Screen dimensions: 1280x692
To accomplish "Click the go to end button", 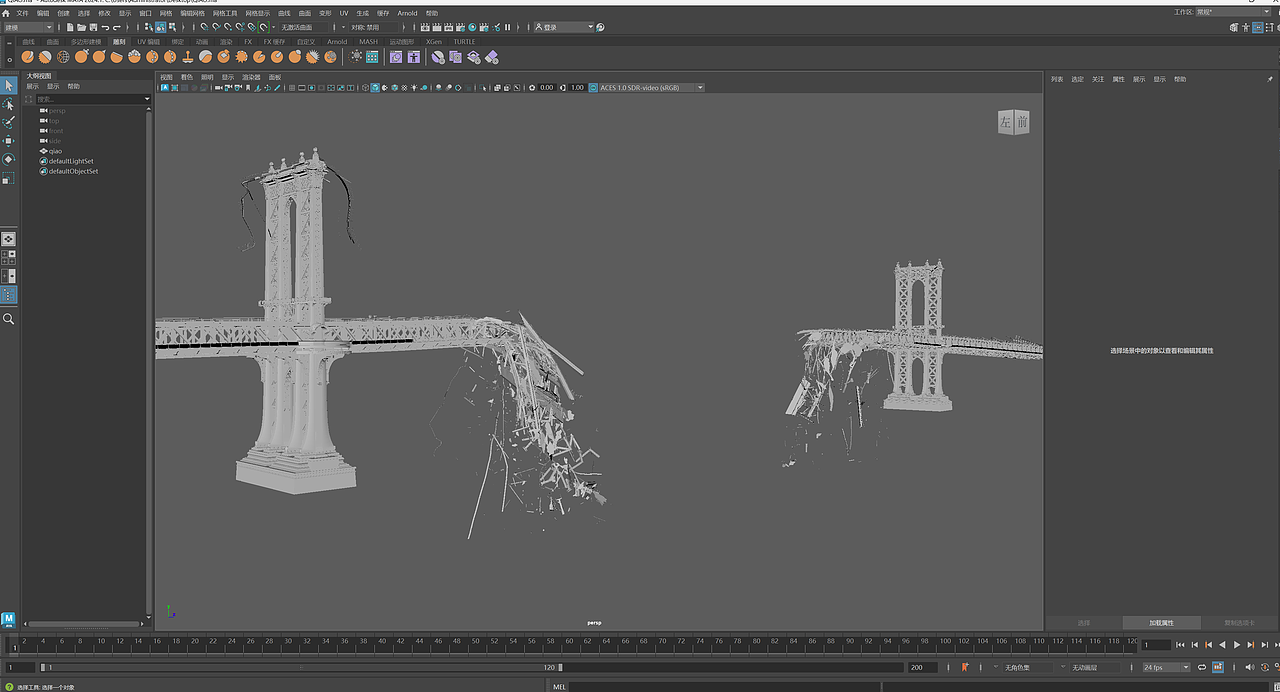I will pyautogui.click(x=1275, y=645).
